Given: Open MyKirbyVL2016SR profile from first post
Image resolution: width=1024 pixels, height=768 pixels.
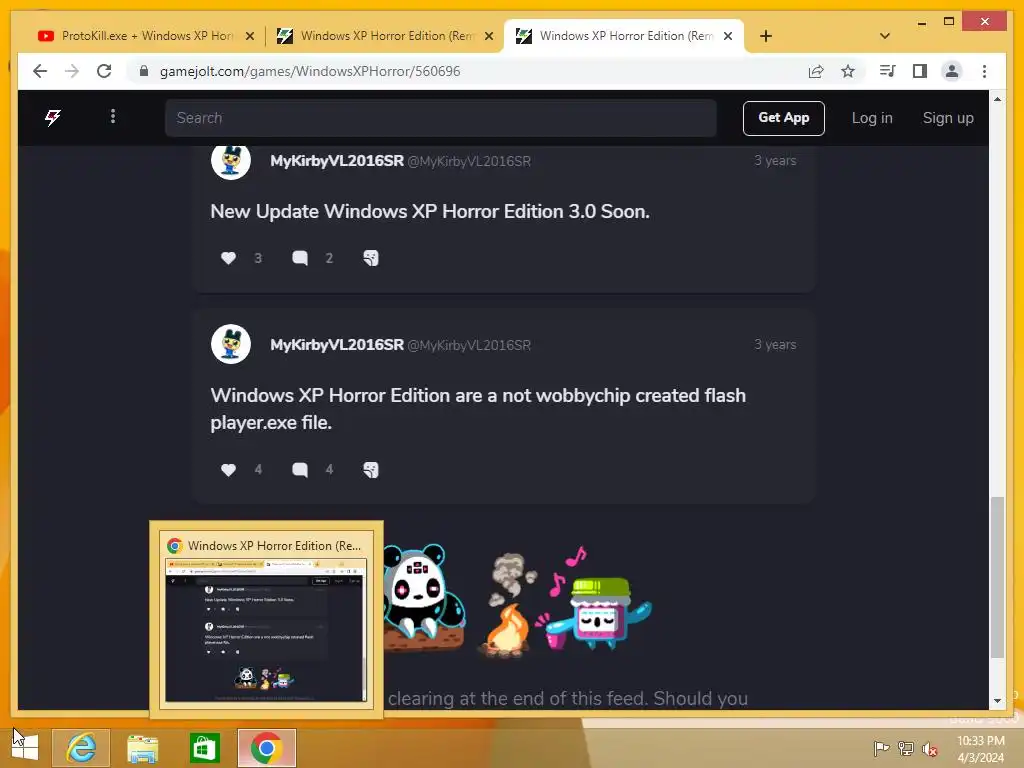Looking at the screenshot, I should [337, 161].
